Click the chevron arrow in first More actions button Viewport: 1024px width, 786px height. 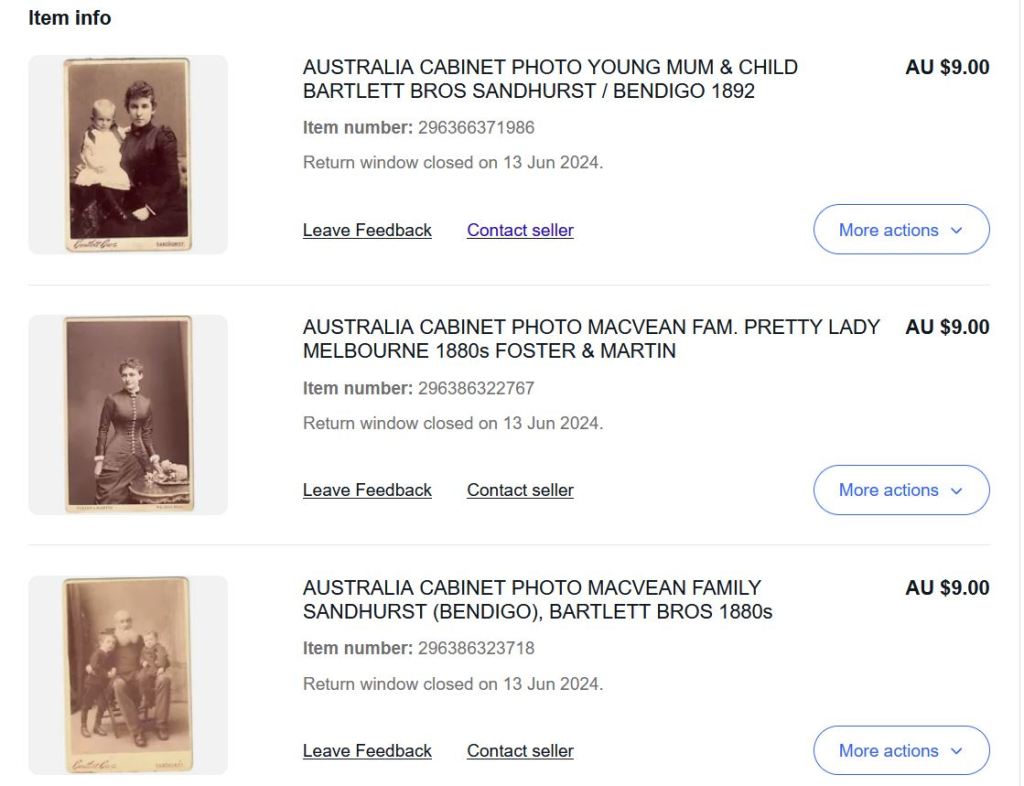956,231
